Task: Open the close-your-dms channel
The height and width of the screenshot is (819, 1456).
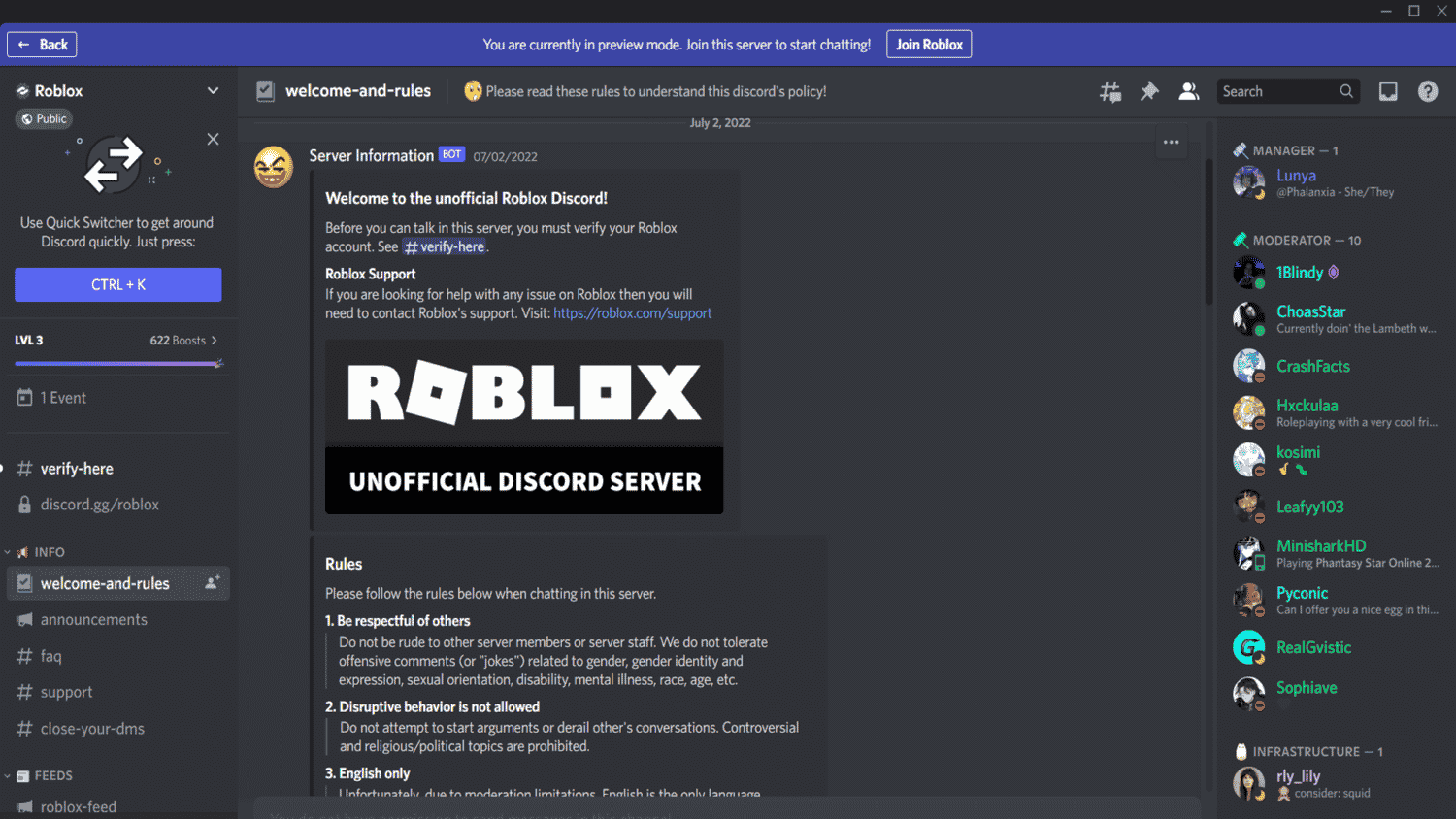Action: pos(118,729)
